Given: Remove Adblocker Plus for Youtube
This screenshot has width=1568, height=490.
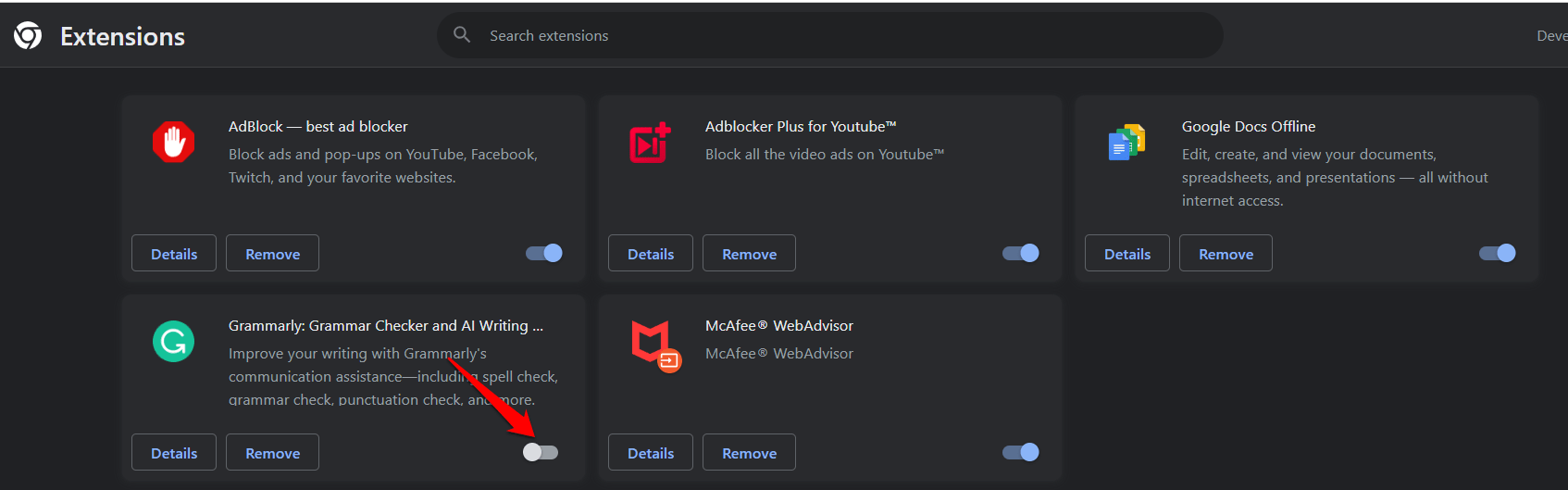Looking at the screenshot, I should (x=749, y=254).
